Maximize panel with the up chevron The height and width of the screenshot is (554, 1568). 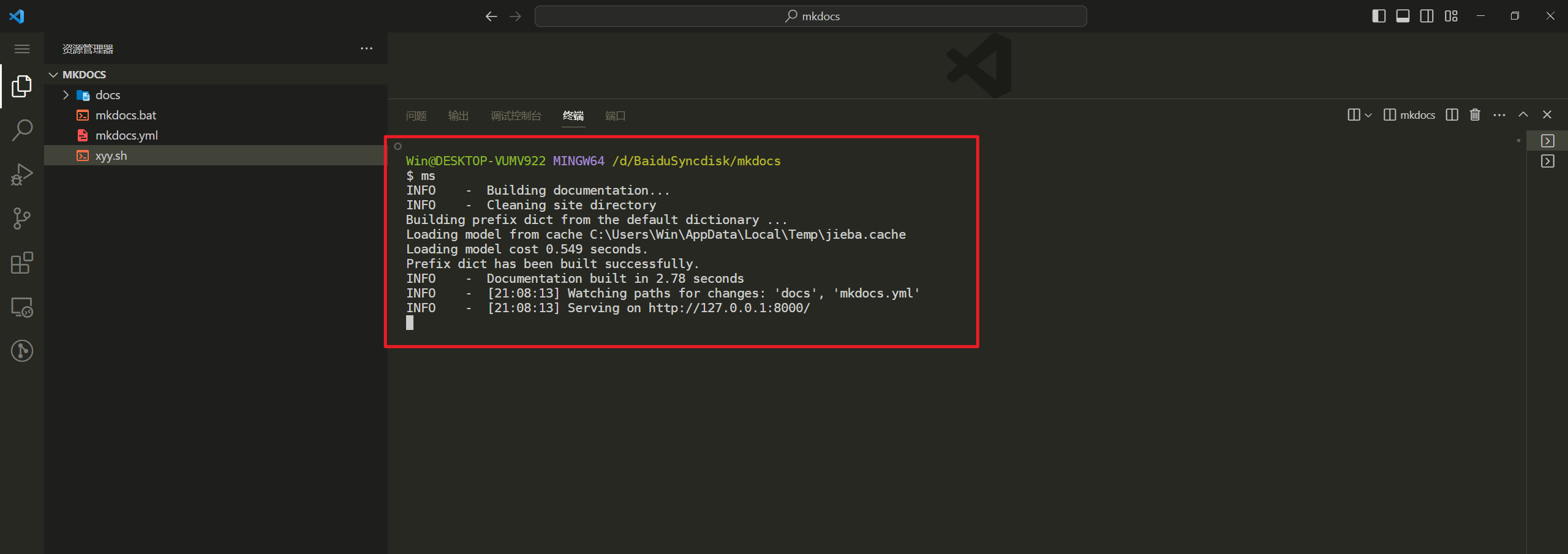point(1523,114)
